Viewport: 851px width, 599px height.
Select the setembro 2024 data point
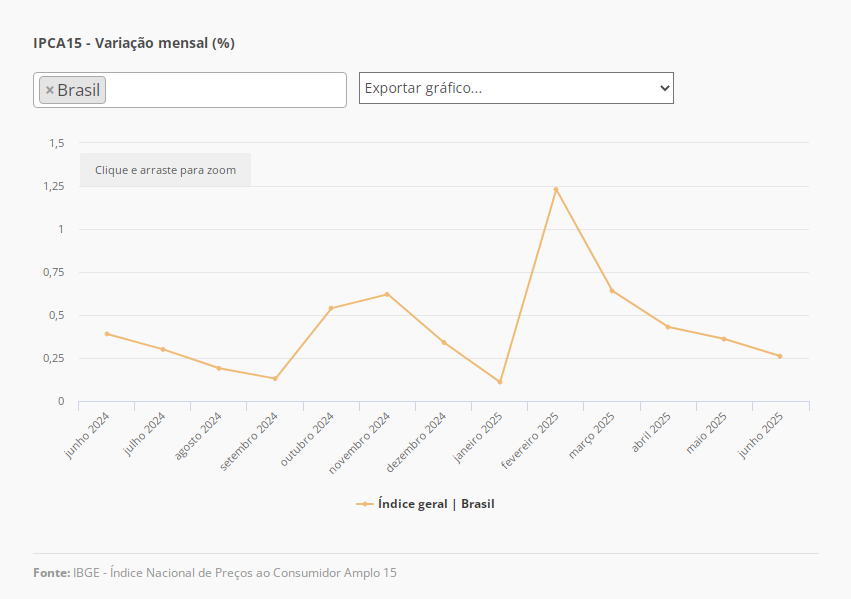[x=275, y=378]
